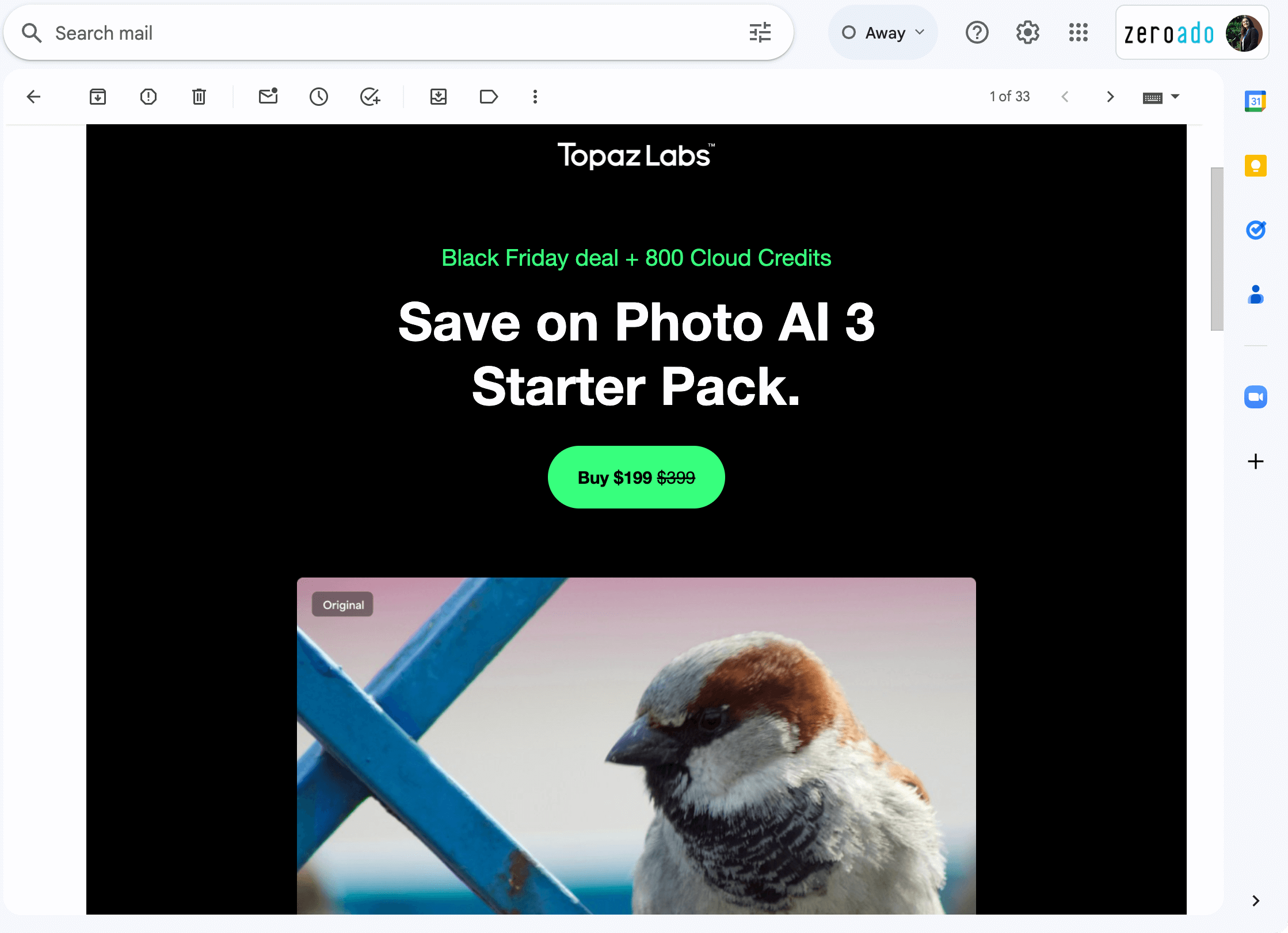Image resolution: width=1288 pixels, height=933 pixels.
Task: Open the Away status dropdown
Action: (882, 32)
